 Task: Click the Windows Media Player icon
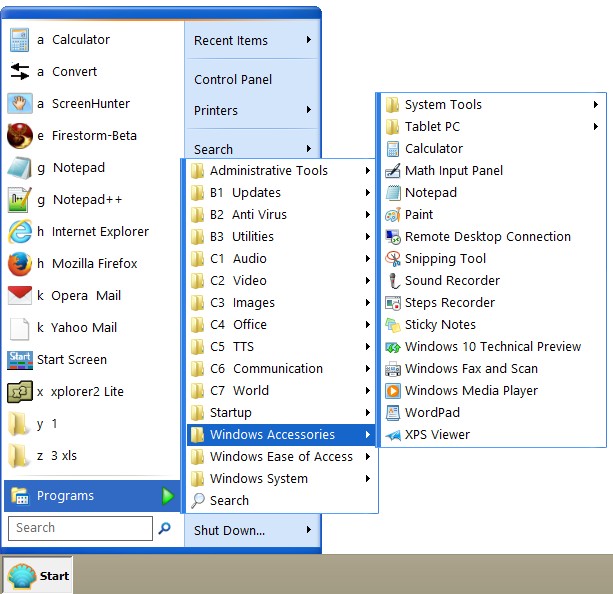pos(393,391)
